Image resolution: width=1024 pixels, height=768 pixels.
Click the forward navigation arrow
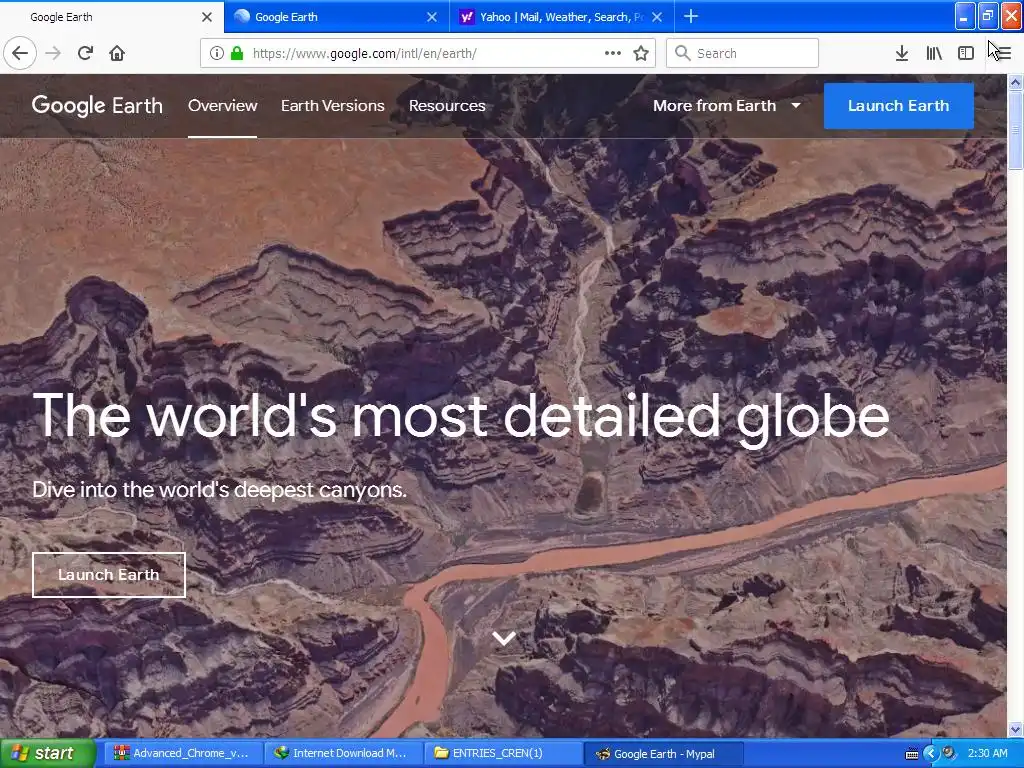coord(53,54)
